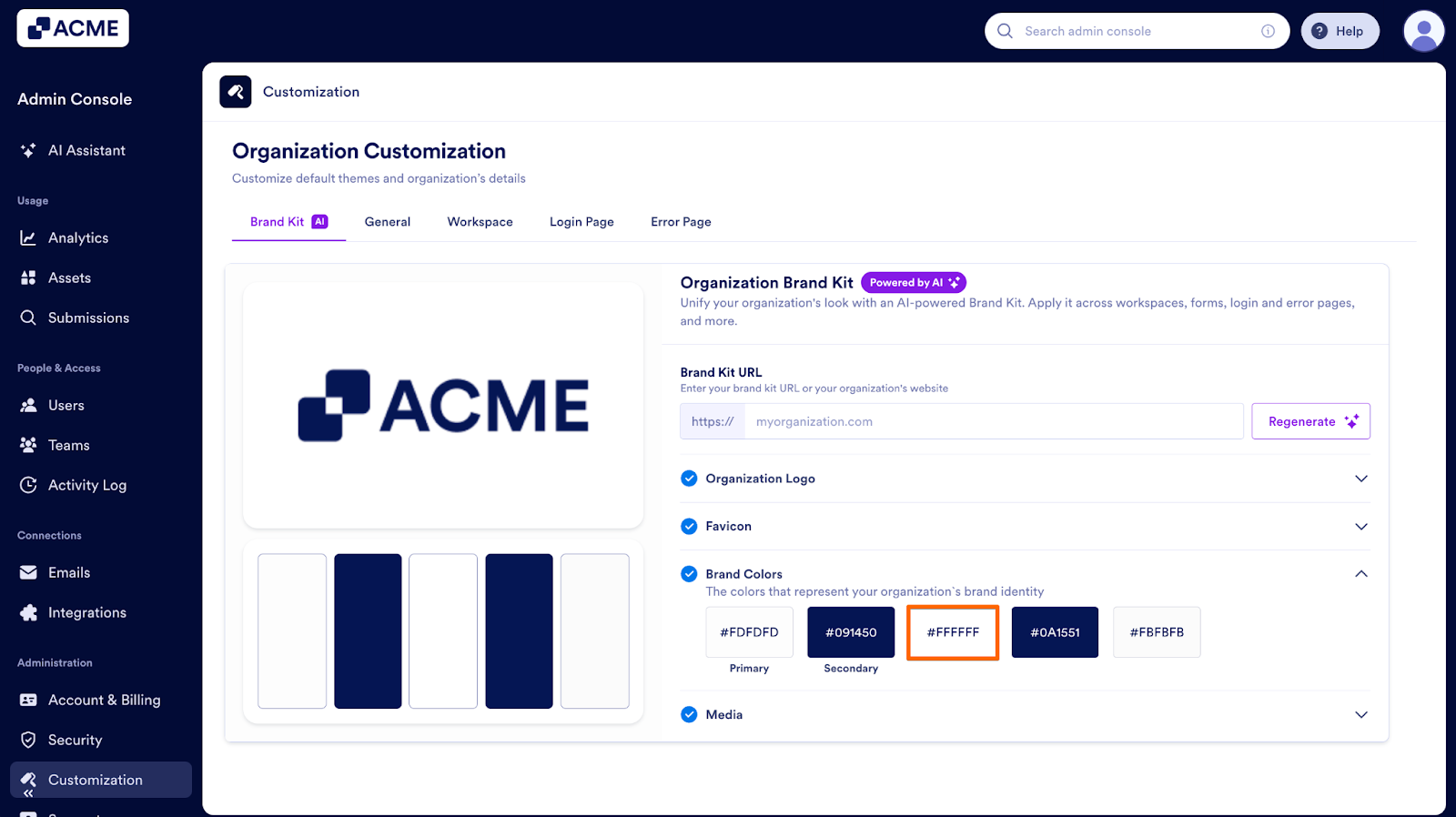Click the Organization Logo checkmark icon

(x=689, y=479)
